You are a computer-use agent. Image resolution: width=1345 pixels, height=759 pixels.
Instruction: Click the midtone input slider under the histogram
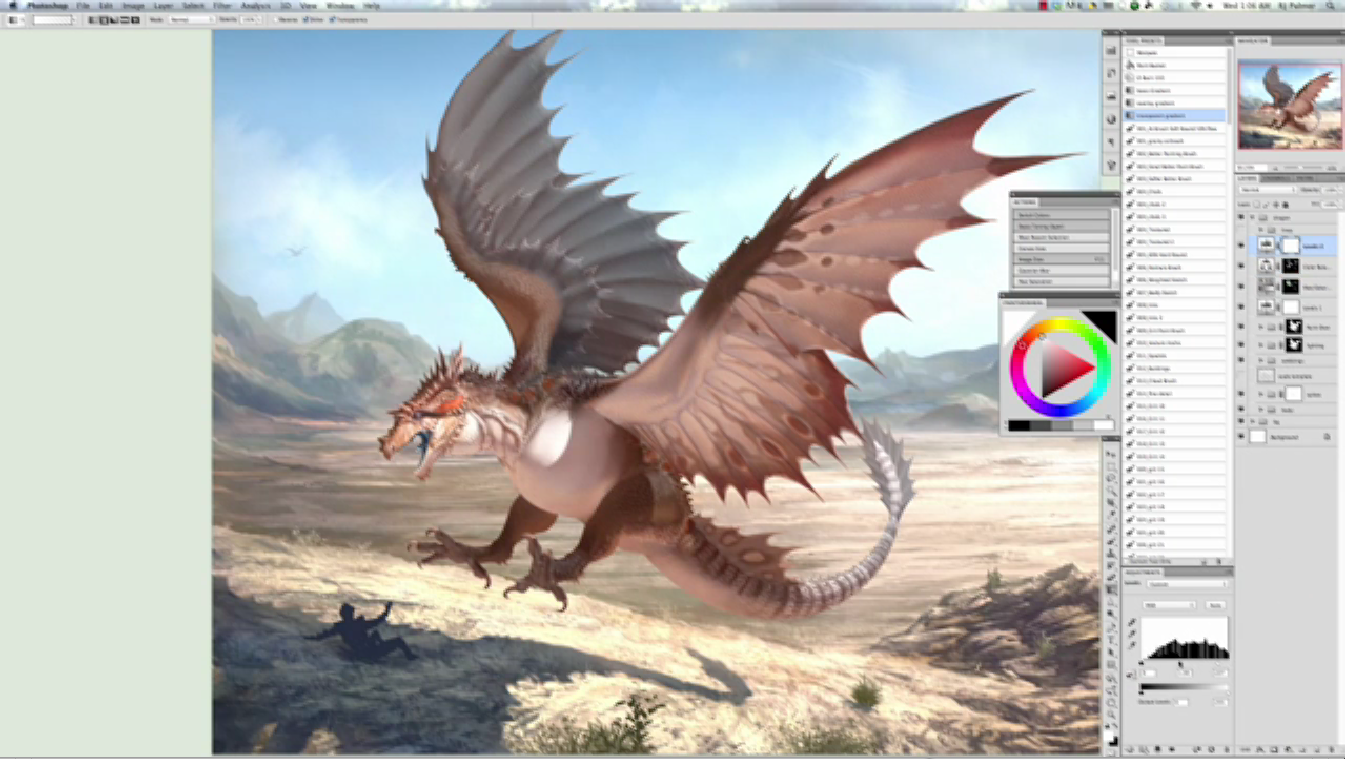coord(1182,663)
